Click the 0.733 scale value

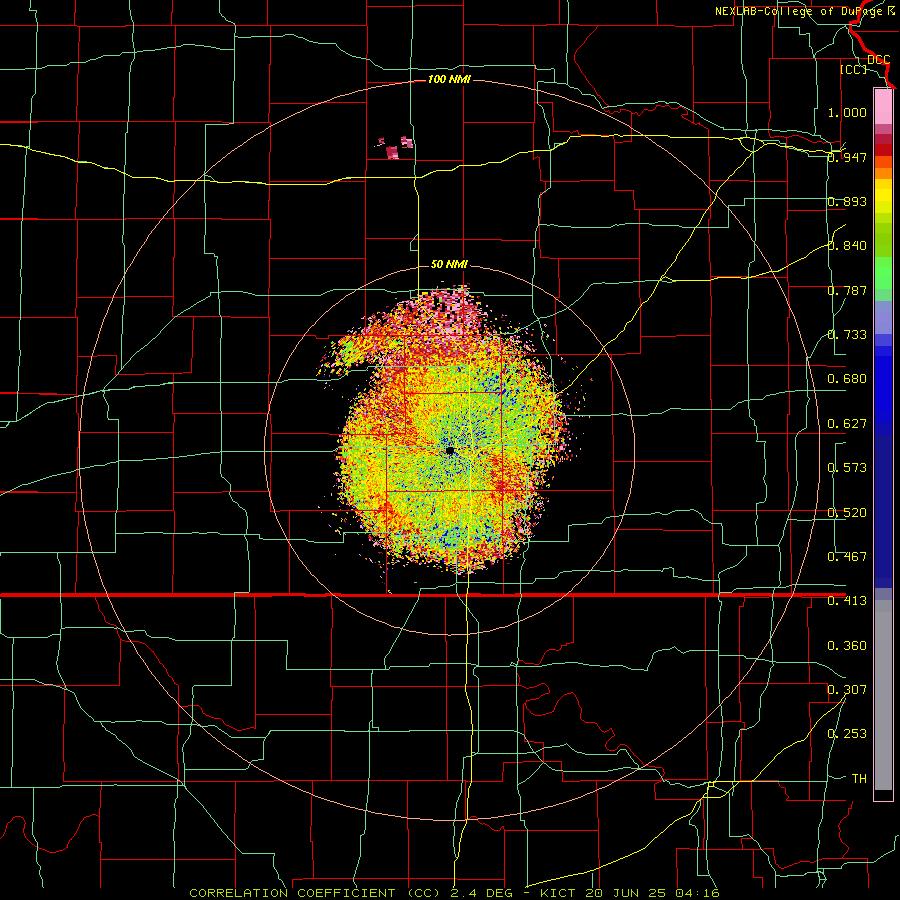click(x=847, y=335)
